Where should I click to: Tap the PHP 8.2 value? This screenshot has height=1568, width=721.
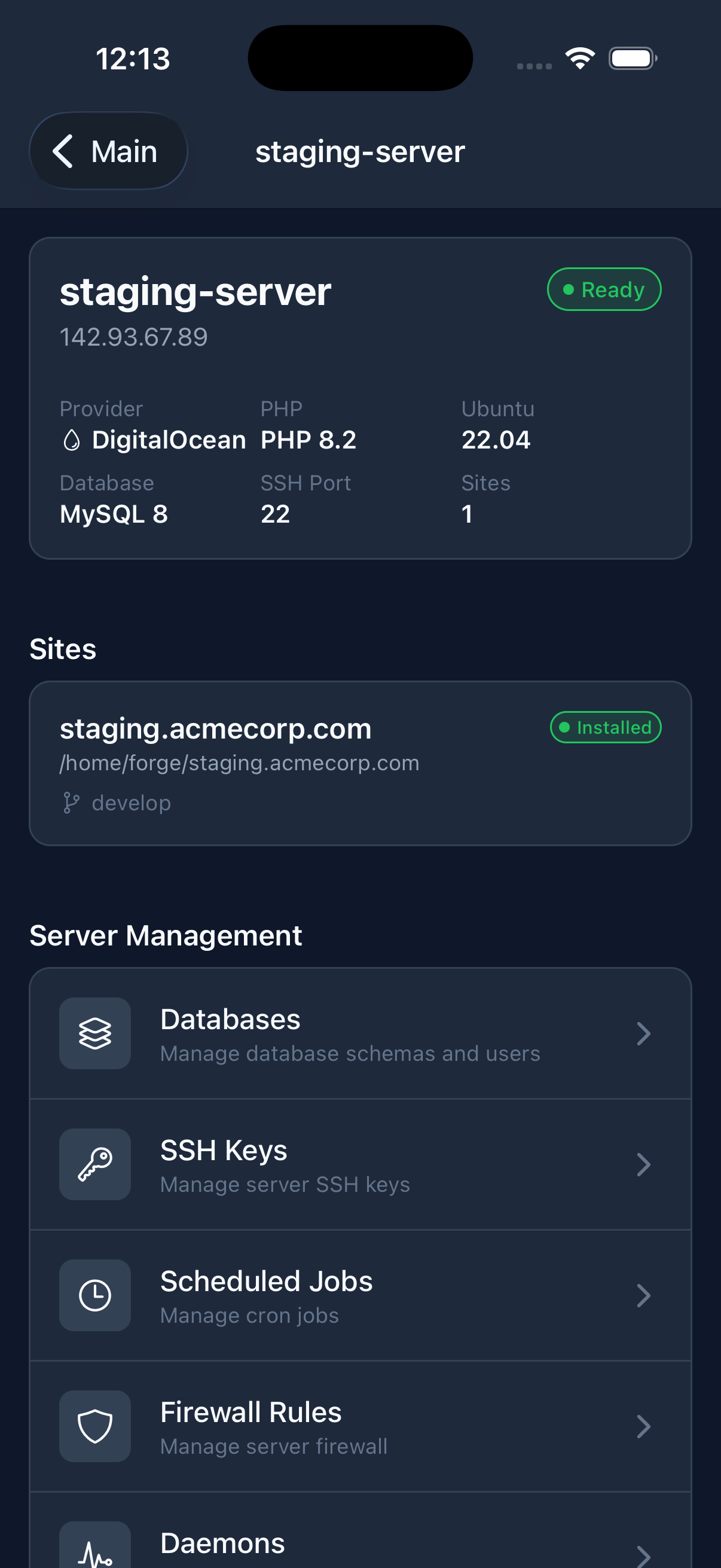[308, 440]
